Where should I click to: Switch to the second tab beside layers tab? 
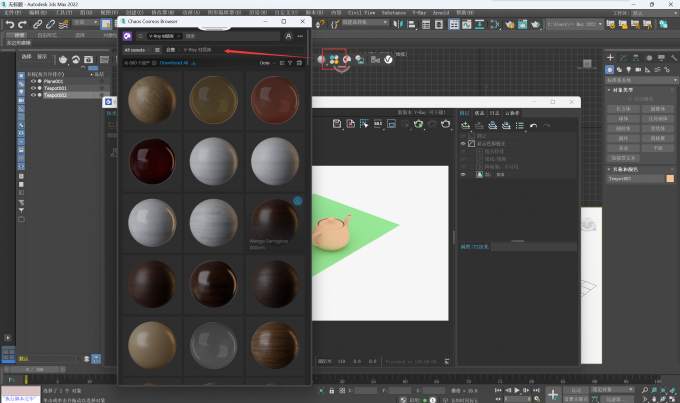click(x=479, y=113)
